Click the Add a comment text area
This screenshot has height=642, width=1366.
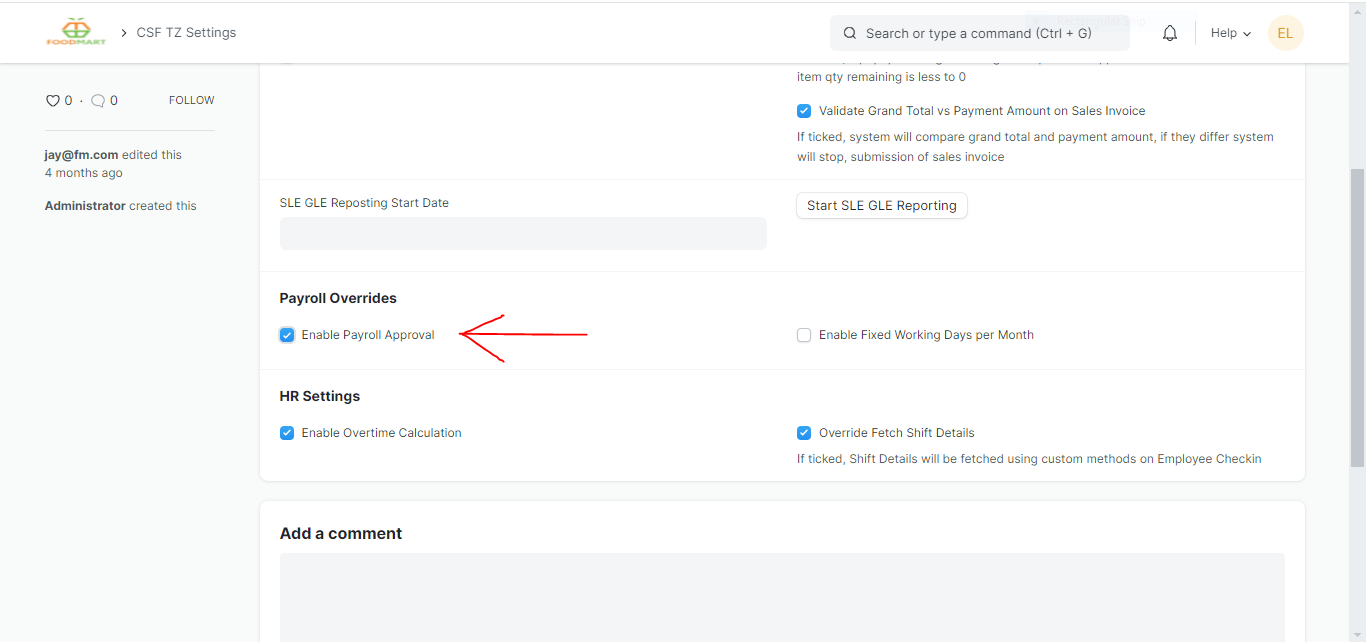click(x=782, y=597)
